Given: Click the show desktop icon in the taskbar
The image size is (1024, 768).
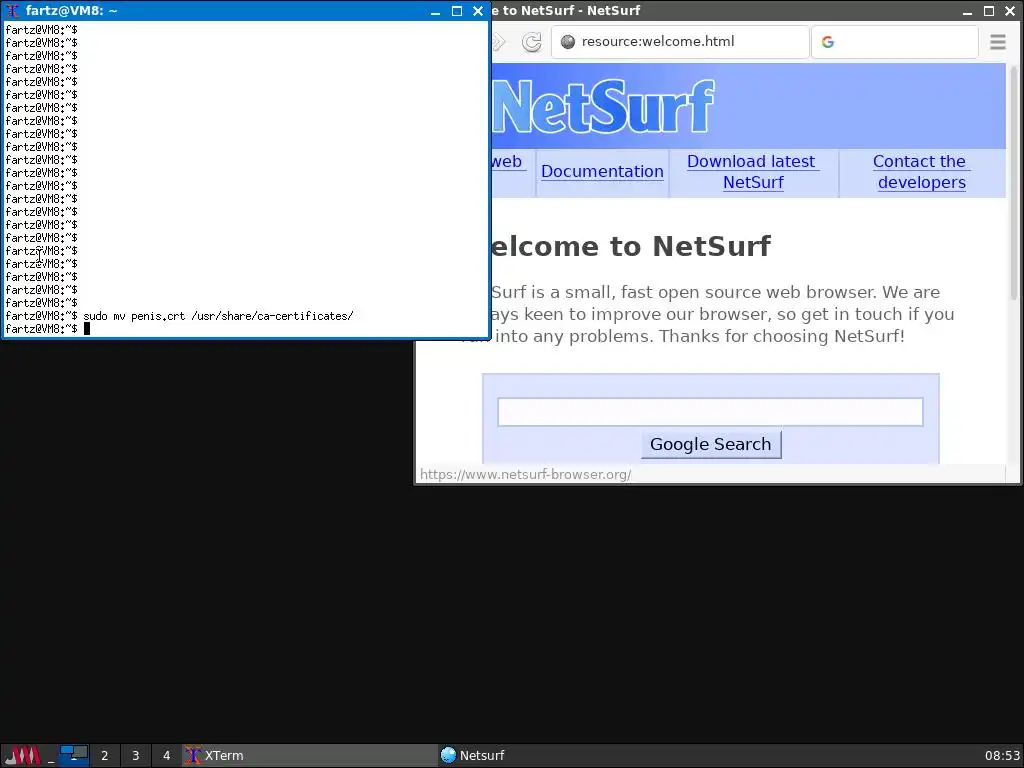Looking at the screenshot, I should click(x=51, y=756).
